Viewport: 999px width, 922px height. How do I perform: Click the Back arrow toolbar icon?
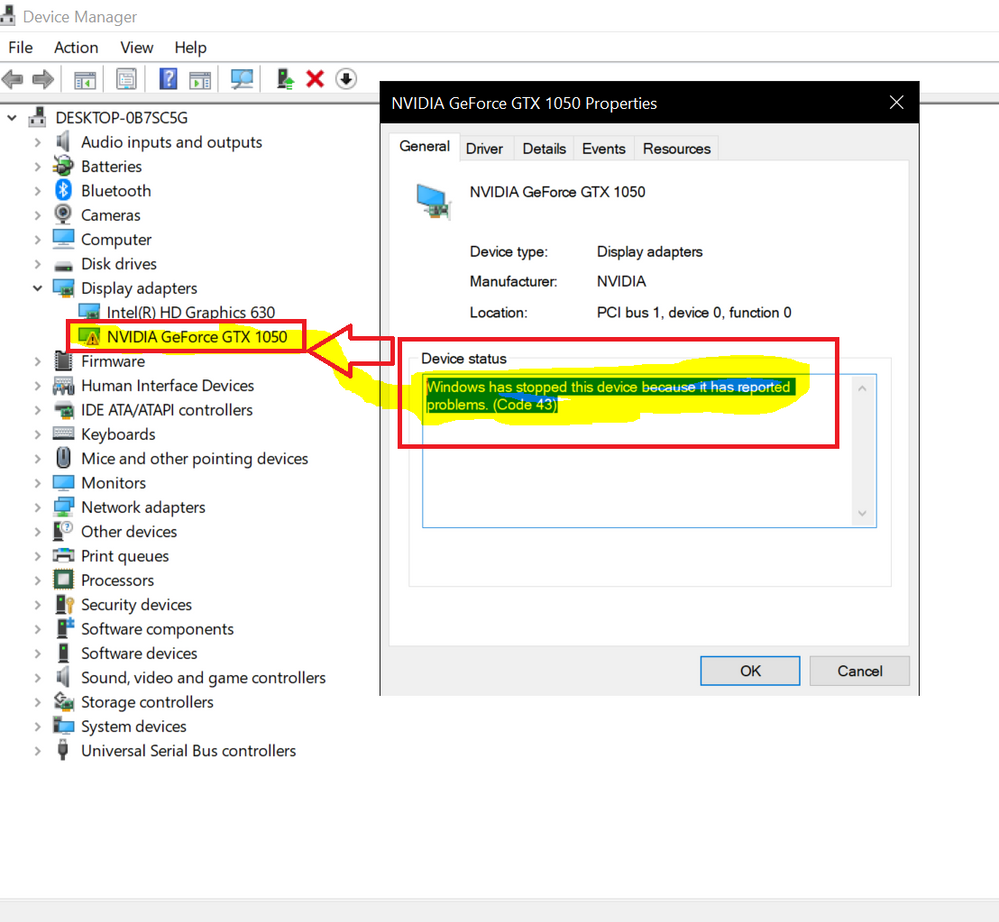[x=13, y=80]
